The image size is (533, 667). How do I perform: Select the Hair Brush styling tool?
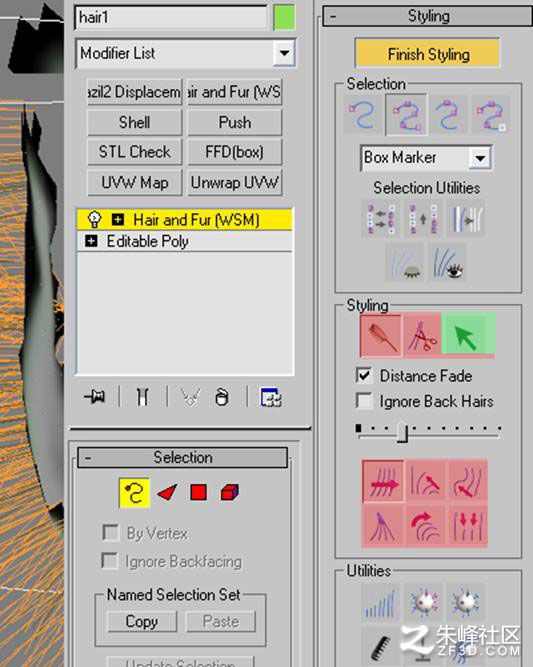pos(381,336)
